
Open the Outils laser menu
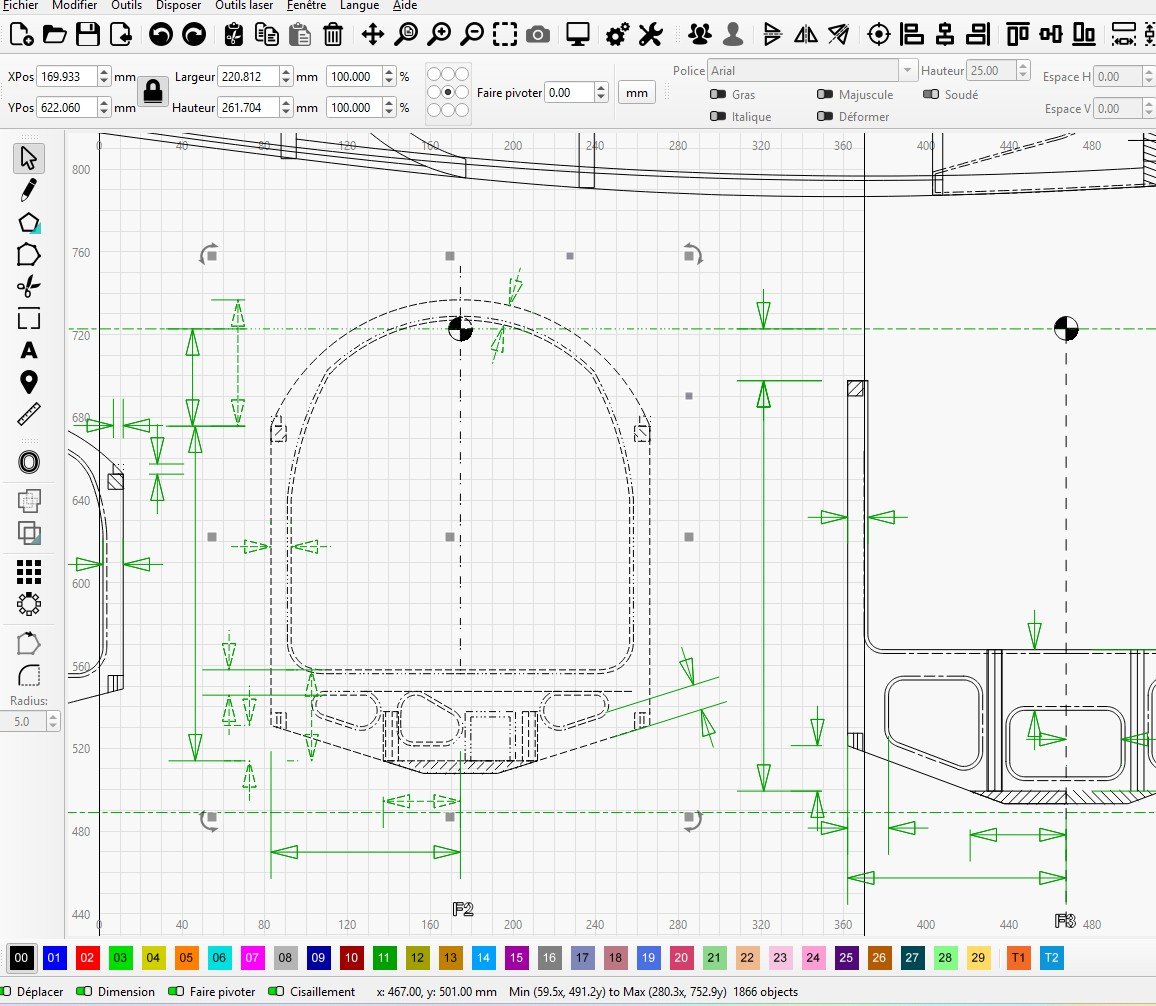pyautogui.click(x=244, y=5)
